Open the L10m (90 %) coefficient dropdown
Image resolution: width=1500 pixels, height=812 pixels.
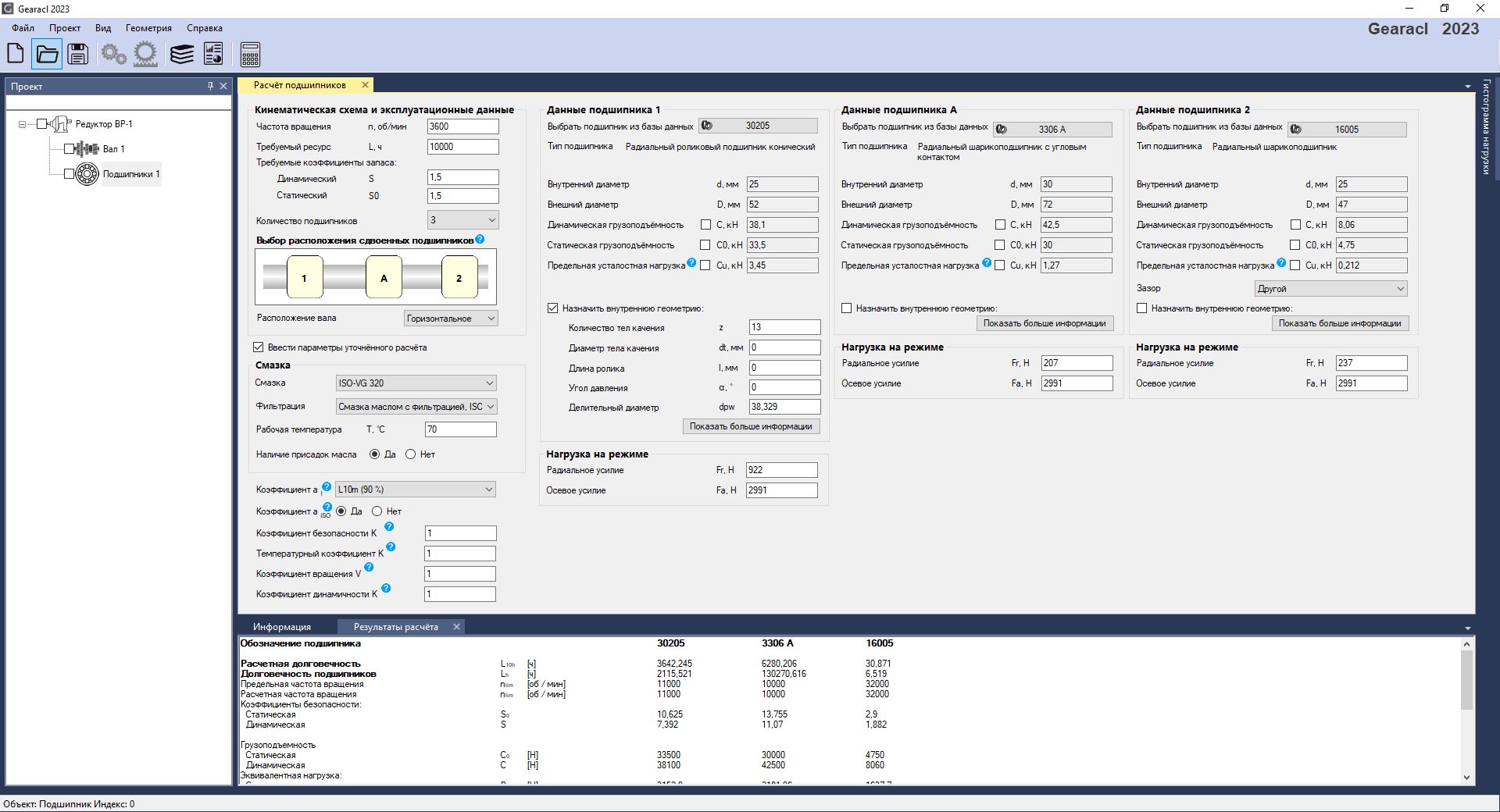pyautogui.click(x=416, y=490)
